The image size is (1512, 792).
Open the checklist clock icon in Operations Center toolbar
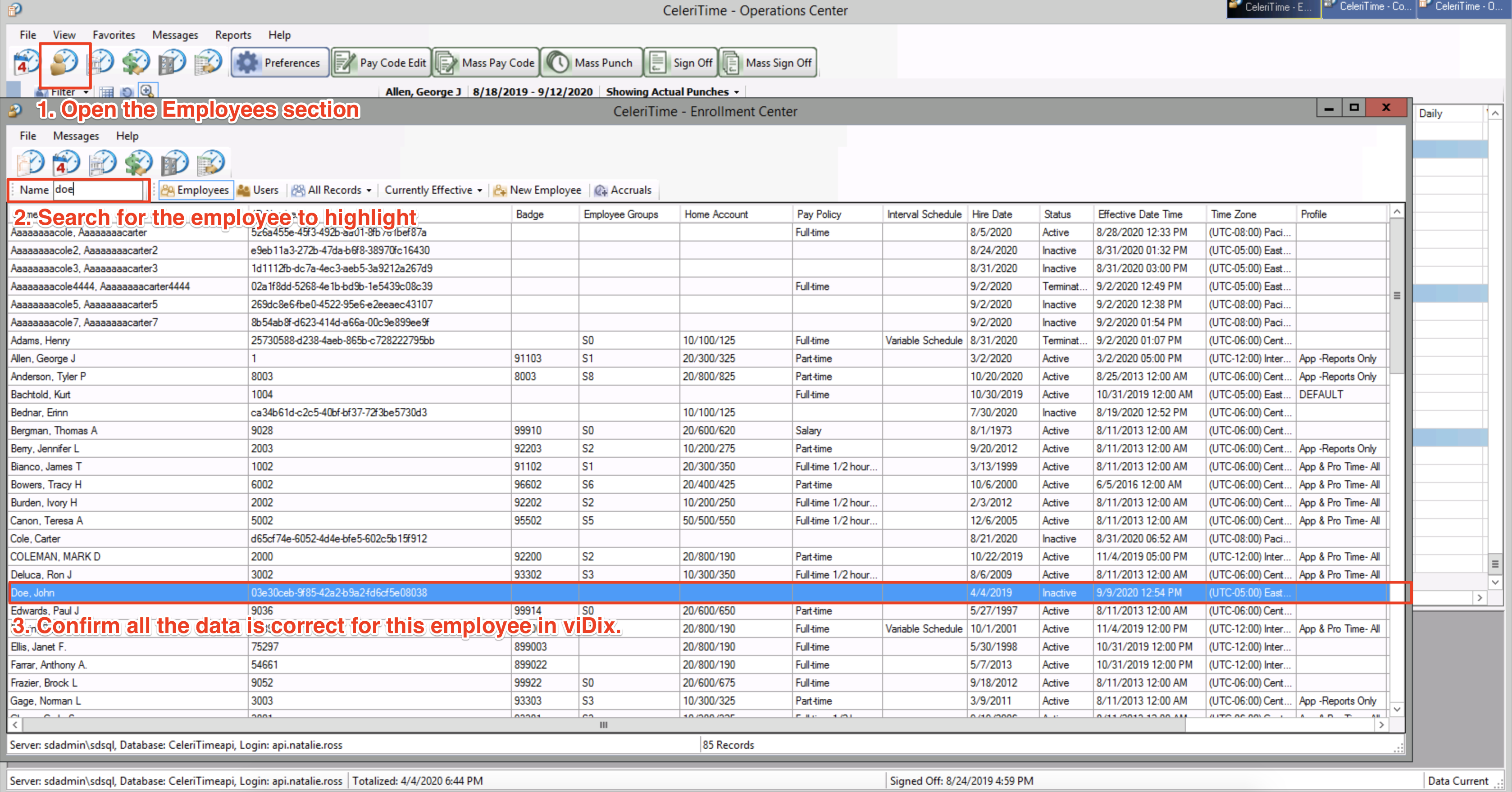pos(173,62)
